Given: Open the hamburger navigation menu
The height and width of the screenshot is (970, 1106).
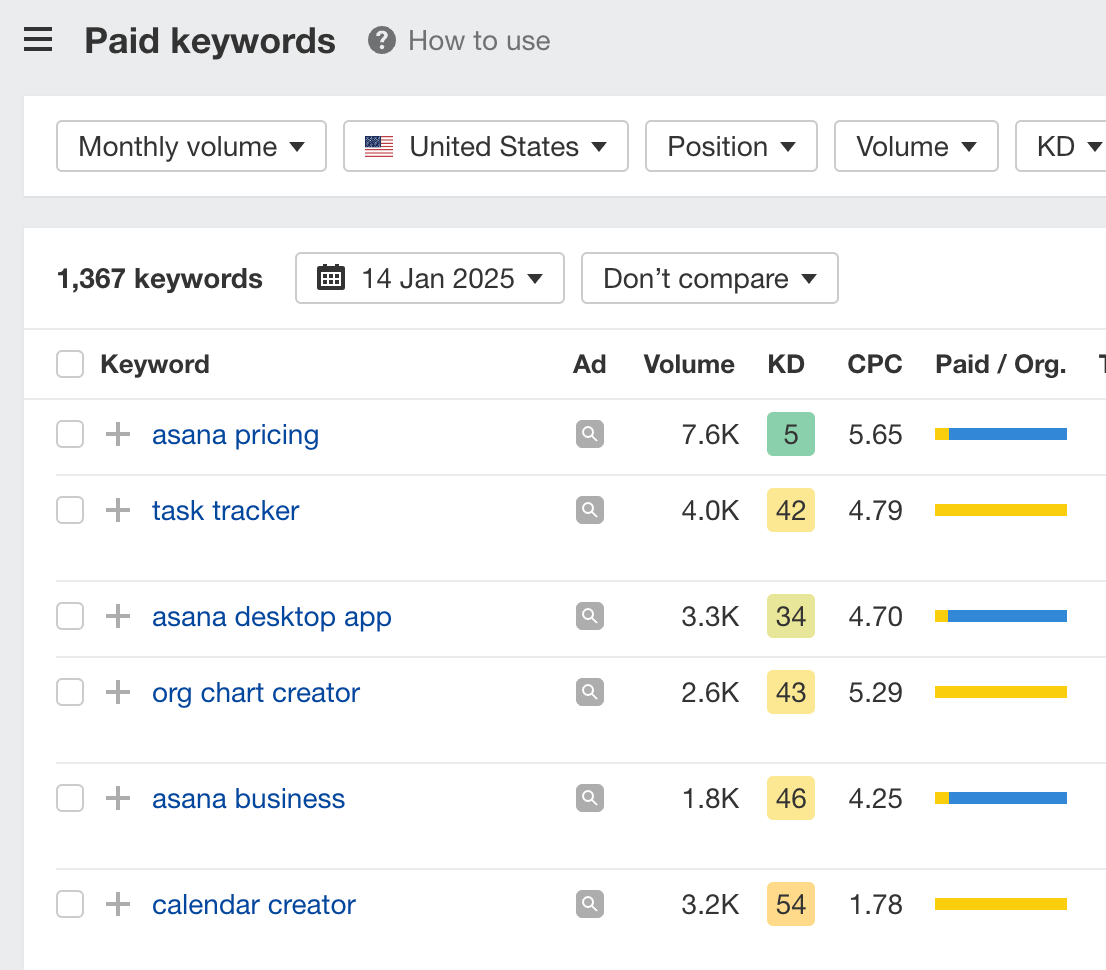Looking at the screenshot, I should click(37, 40).
